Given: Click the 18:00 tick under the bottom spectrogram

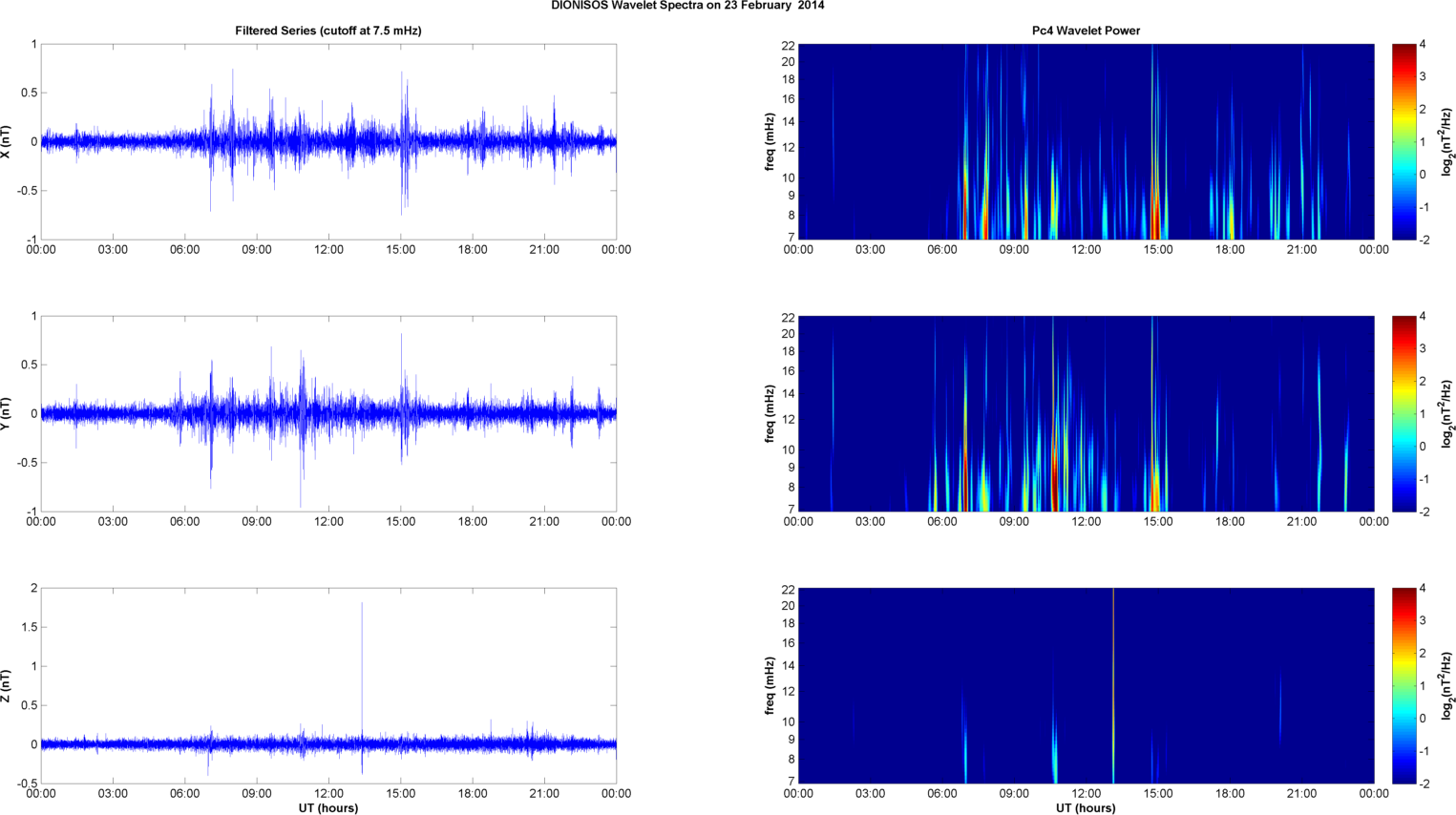Looking at the screenshot, I should click(1230, 794).
